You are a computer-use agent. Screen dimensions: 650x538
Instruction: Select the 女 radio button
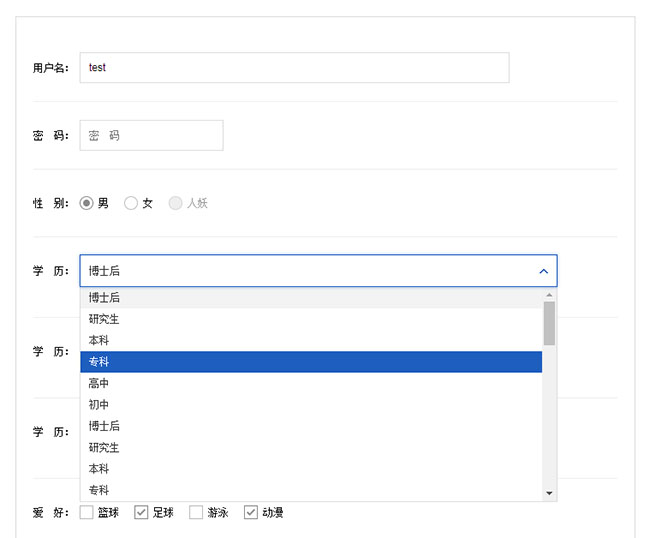coord(131,203)
